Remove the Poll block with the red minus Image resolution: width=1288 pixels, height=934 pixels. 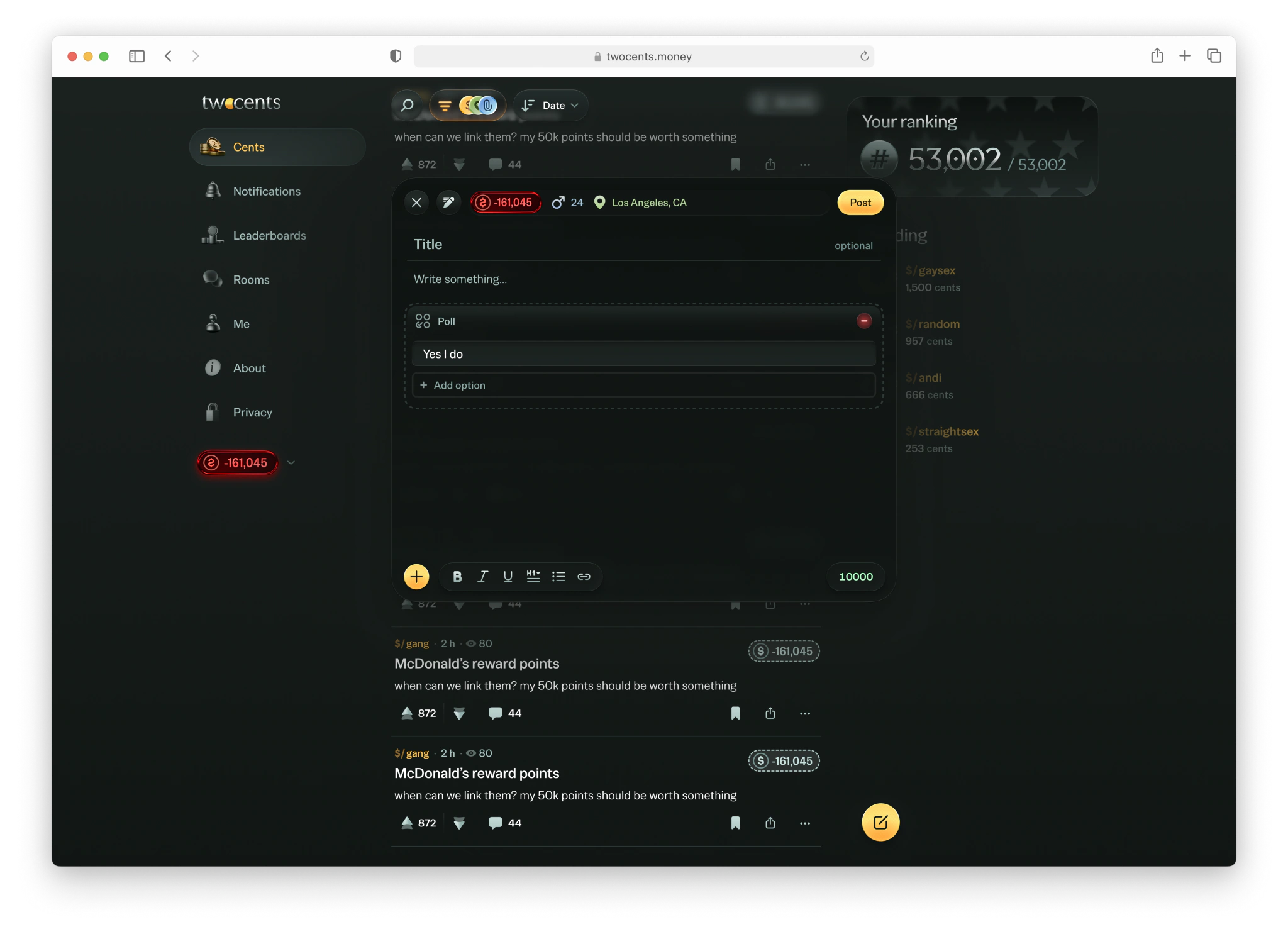pyautogui.click(x=864, y=321)
